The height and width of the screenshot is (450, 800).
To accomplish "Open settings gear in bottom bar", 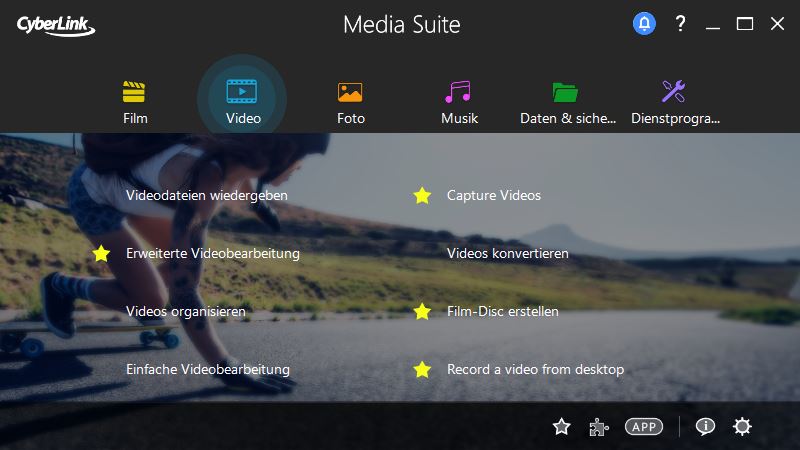I will (742, 427).
